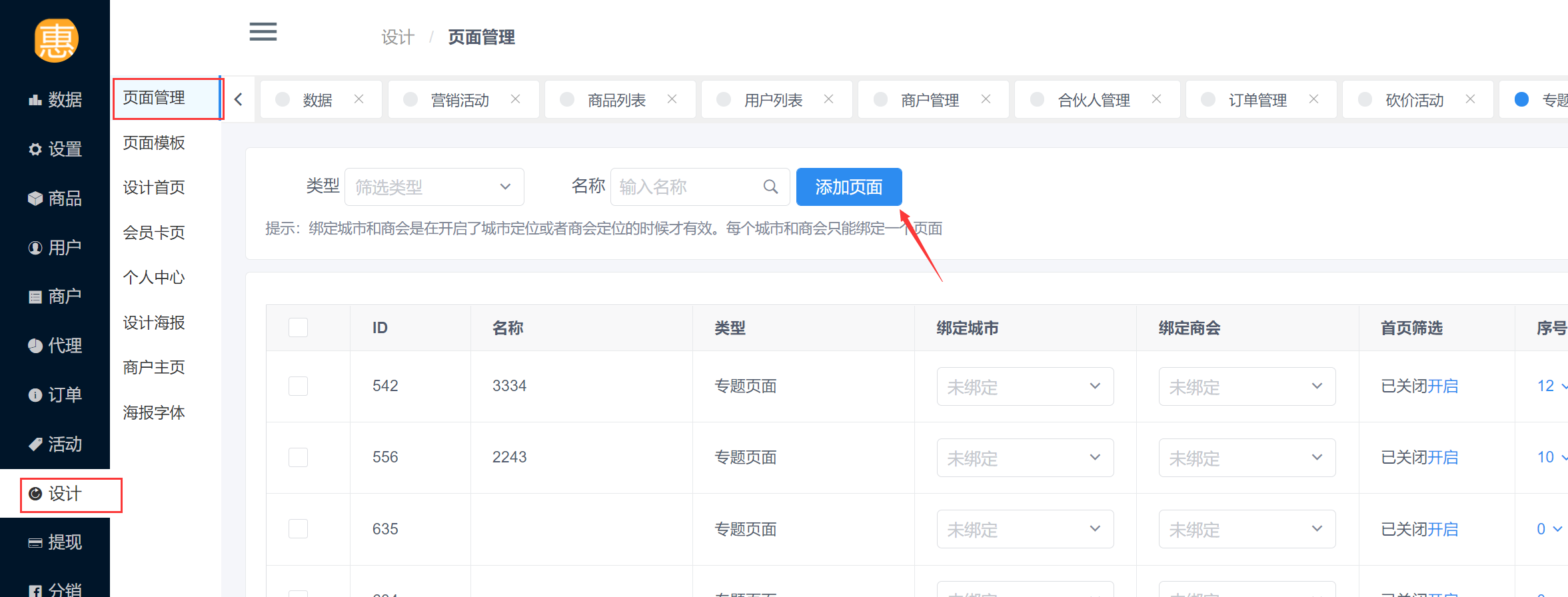
Task: Open 提现 in left sidebar
Action: [x=55, y=542]
